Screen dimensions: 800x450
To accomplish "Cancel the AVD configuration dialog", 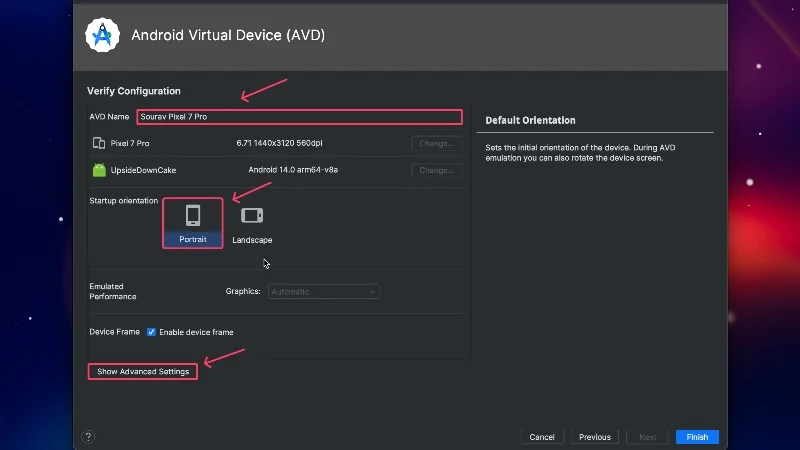I will pyautogui.click(x=542, y=437).
